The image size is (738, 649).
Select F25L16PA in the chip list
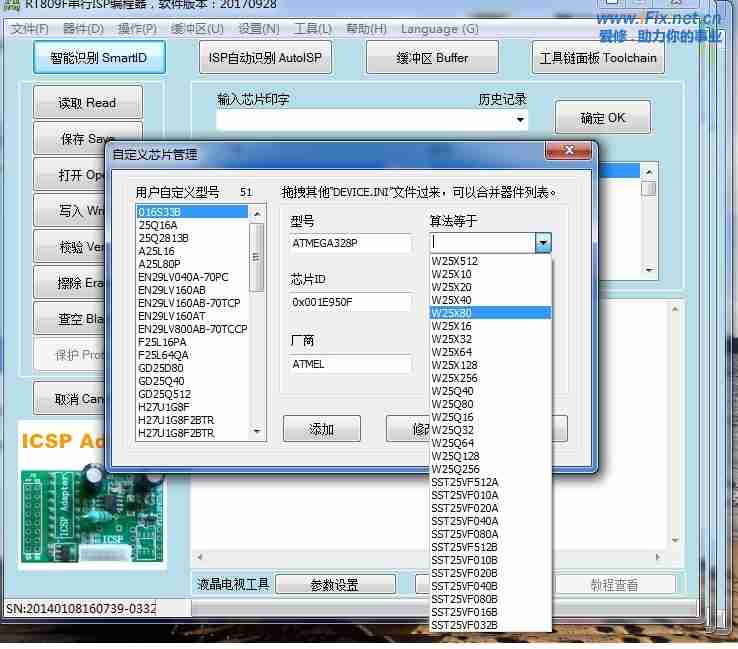(x=192, y=342)
